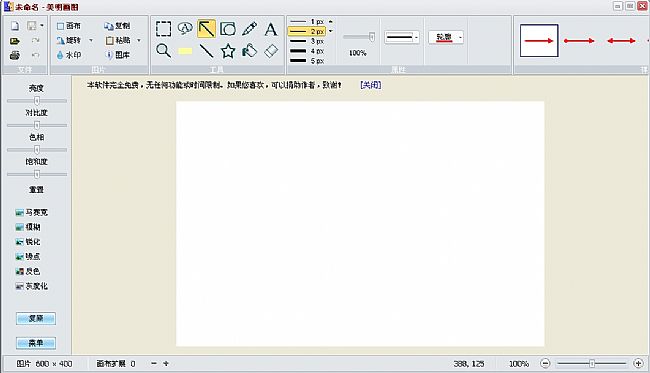Select the arrow drawing tool

[x=206, y=29]
